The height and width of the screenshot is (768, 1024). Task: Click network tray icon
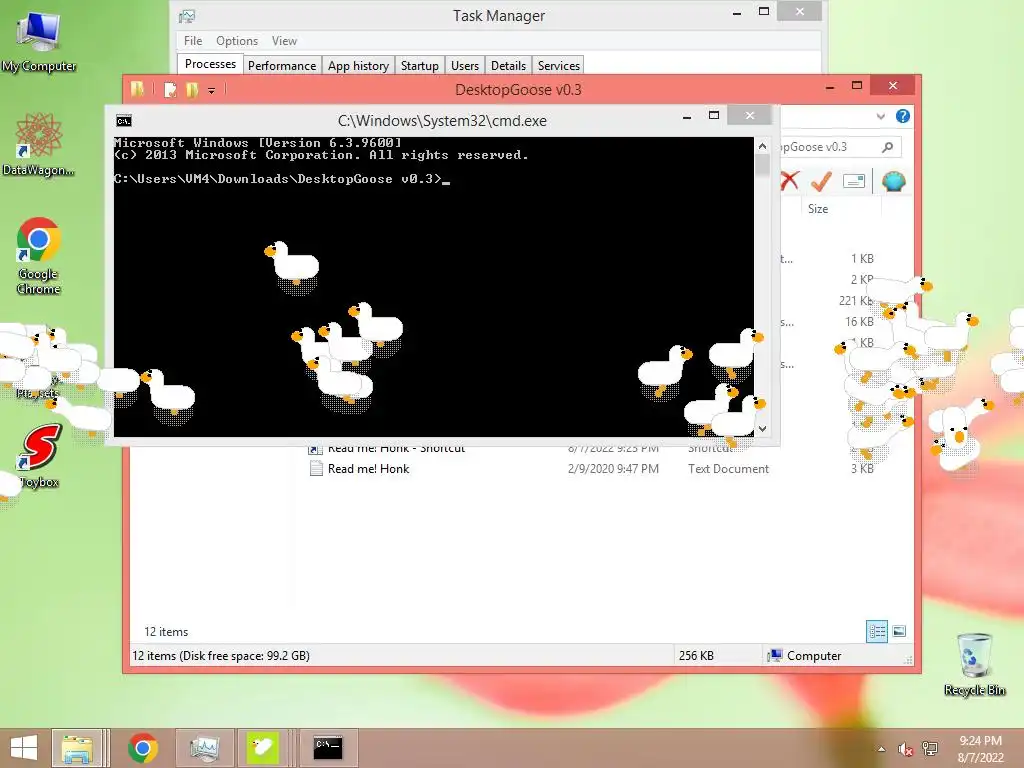point(930,749)
